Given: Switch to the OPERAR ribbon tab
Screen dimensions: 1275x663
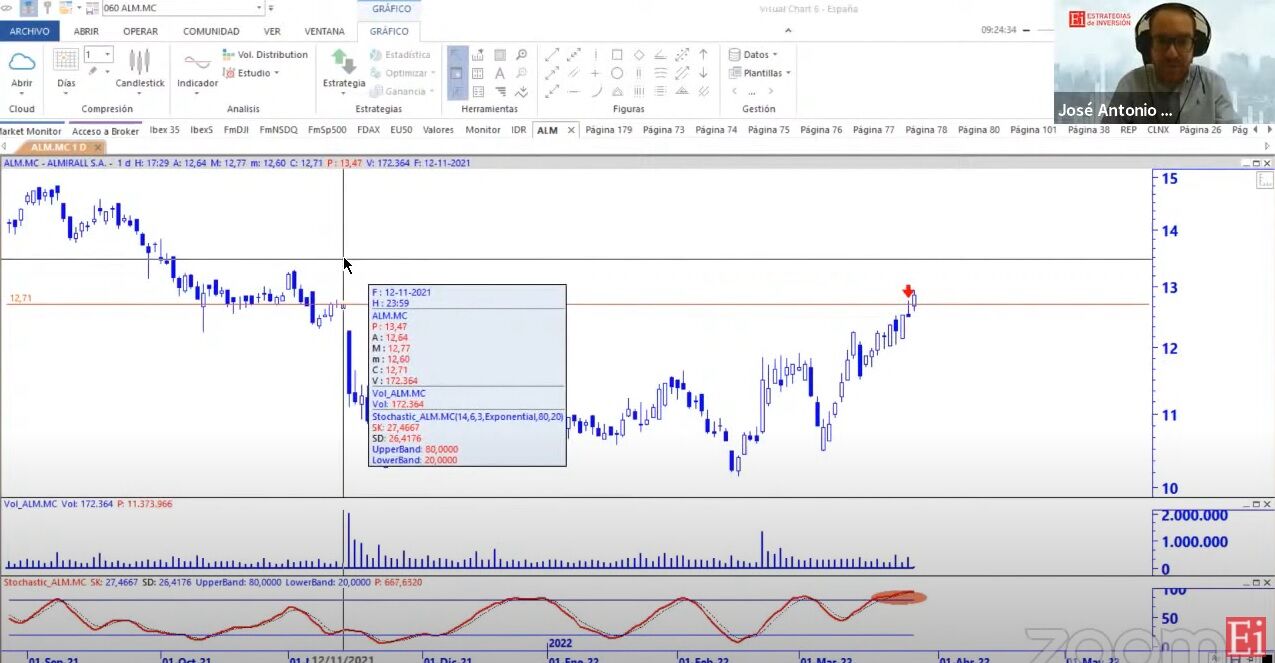Looking at the screenshot, I should pyautogui.click(x=140, y=31).
